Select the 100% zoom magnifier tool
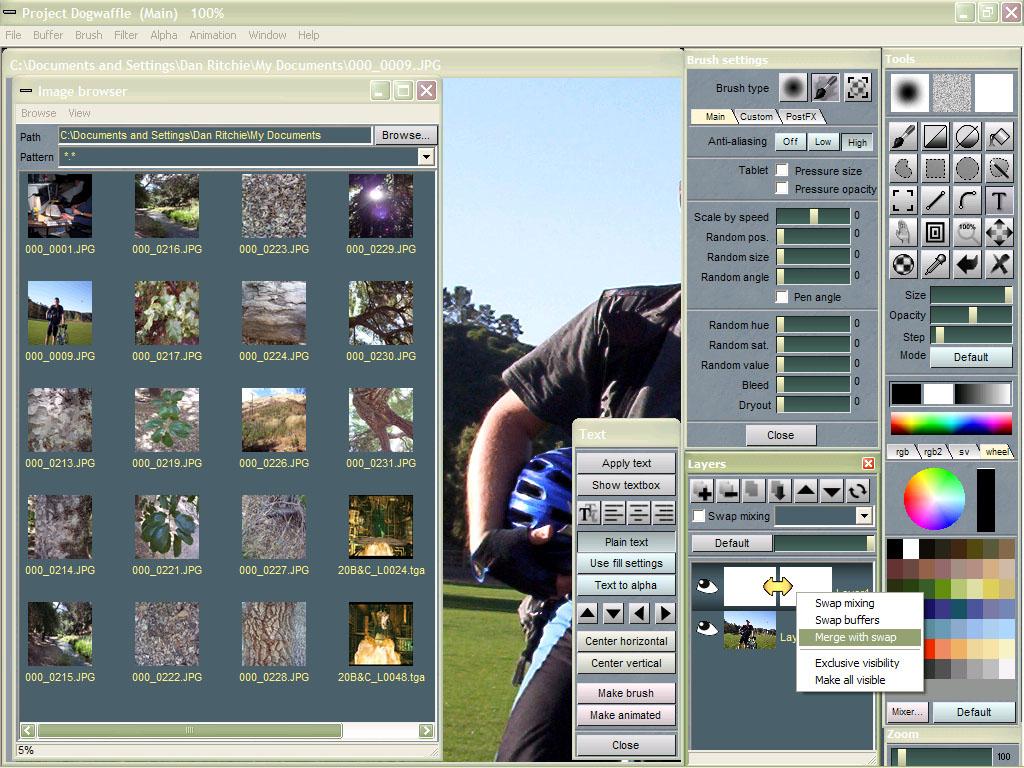The width and height of the screenshot is (1024, 768). click(x=967, y=232)
